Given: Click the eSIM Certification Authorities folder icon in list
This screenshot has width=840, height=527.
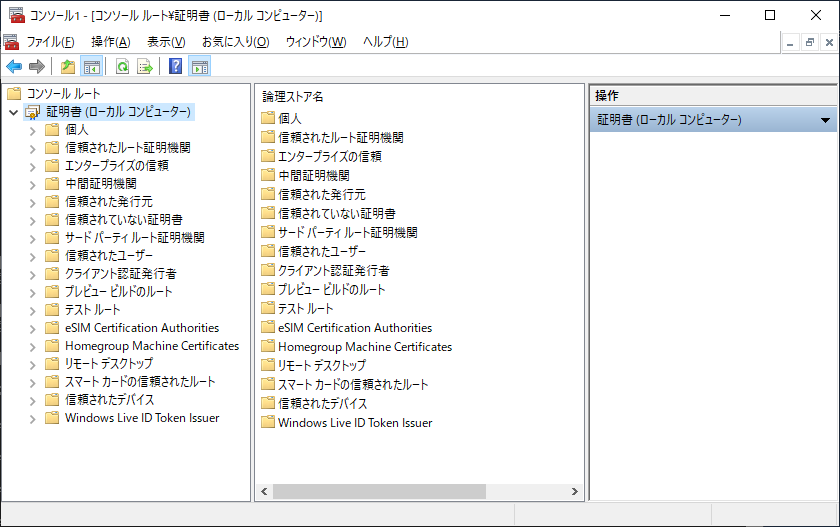Looking at the screenshot, I should (x=268, y=327).
